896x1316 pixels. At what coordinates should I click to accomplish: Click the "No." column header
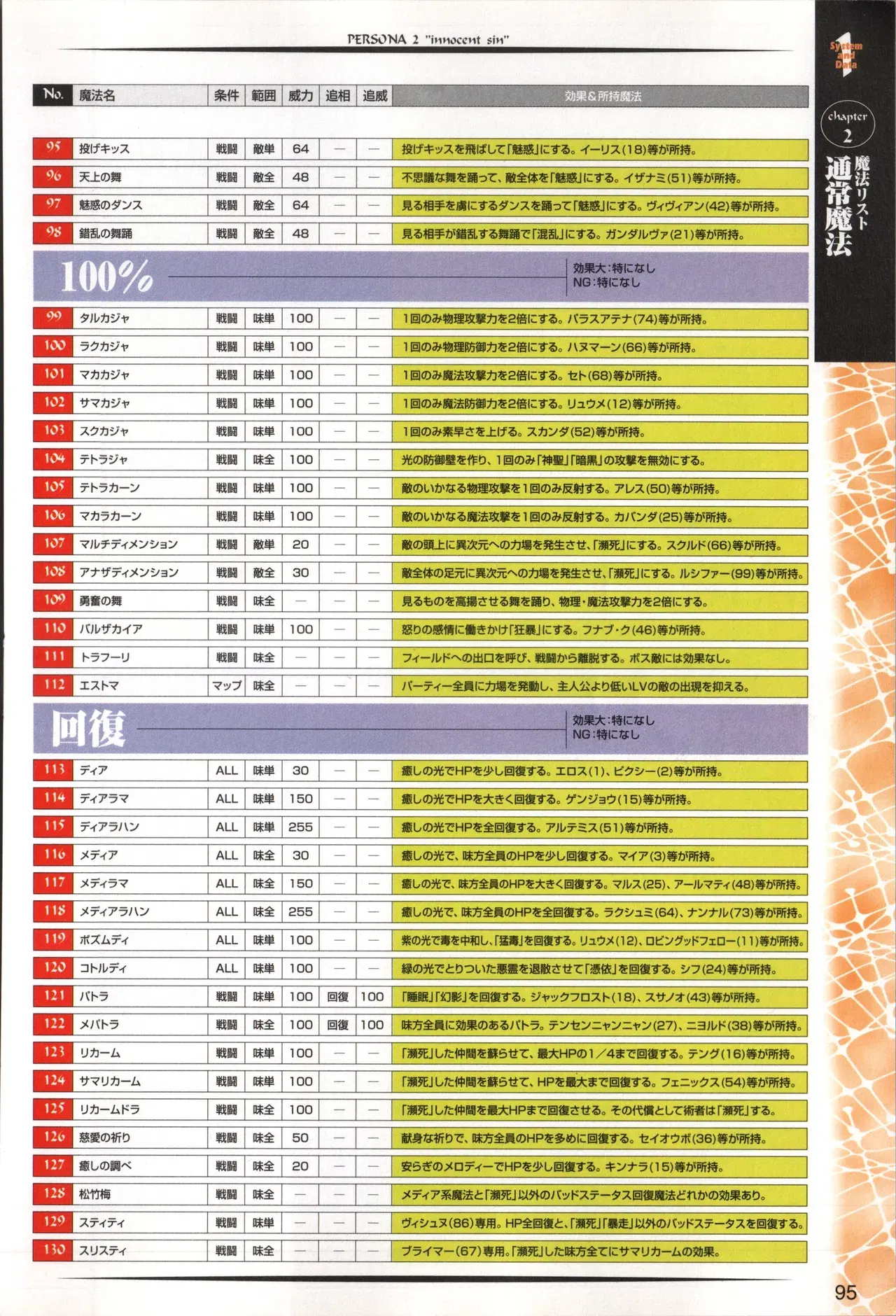point(53,94)
